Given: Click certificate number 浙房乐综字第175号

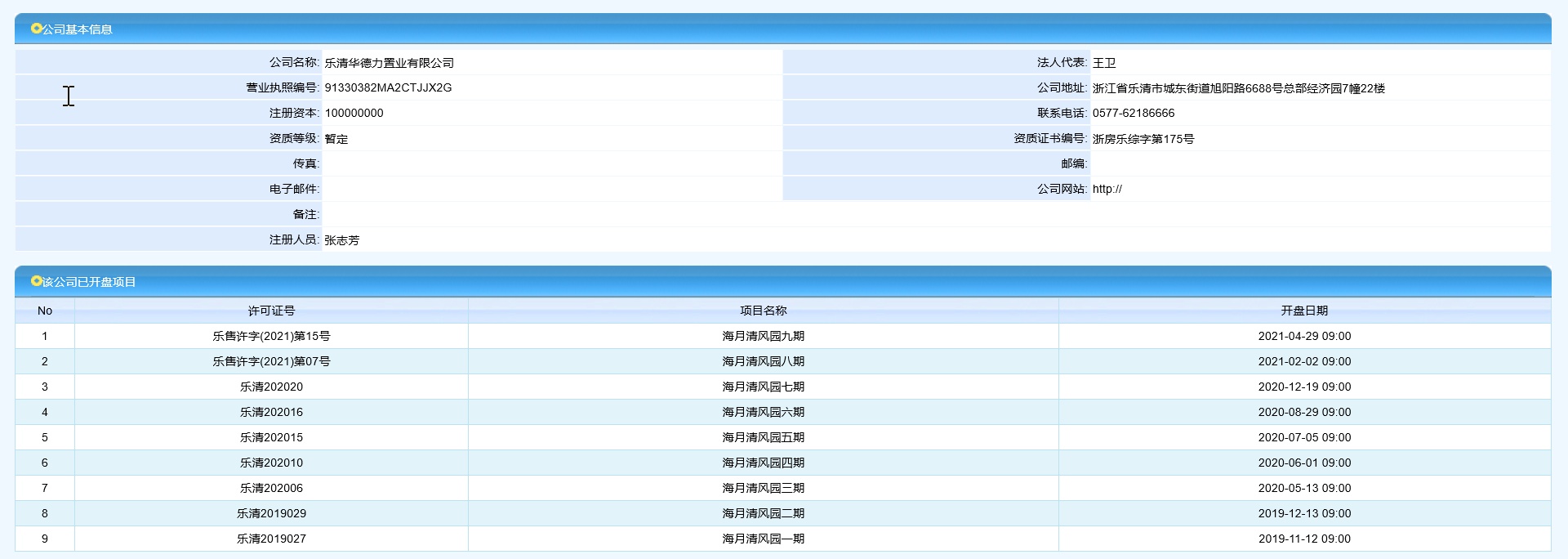Looking at the screenshot, I should click(1143, 139).
